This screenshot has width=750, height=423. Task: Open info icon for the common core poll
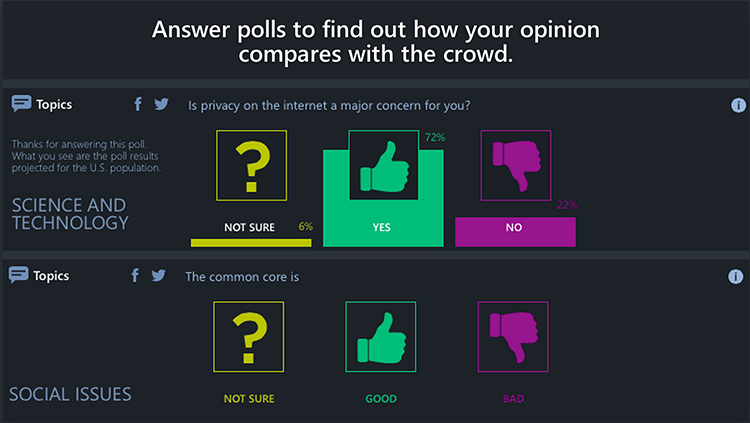click(735, 277)
